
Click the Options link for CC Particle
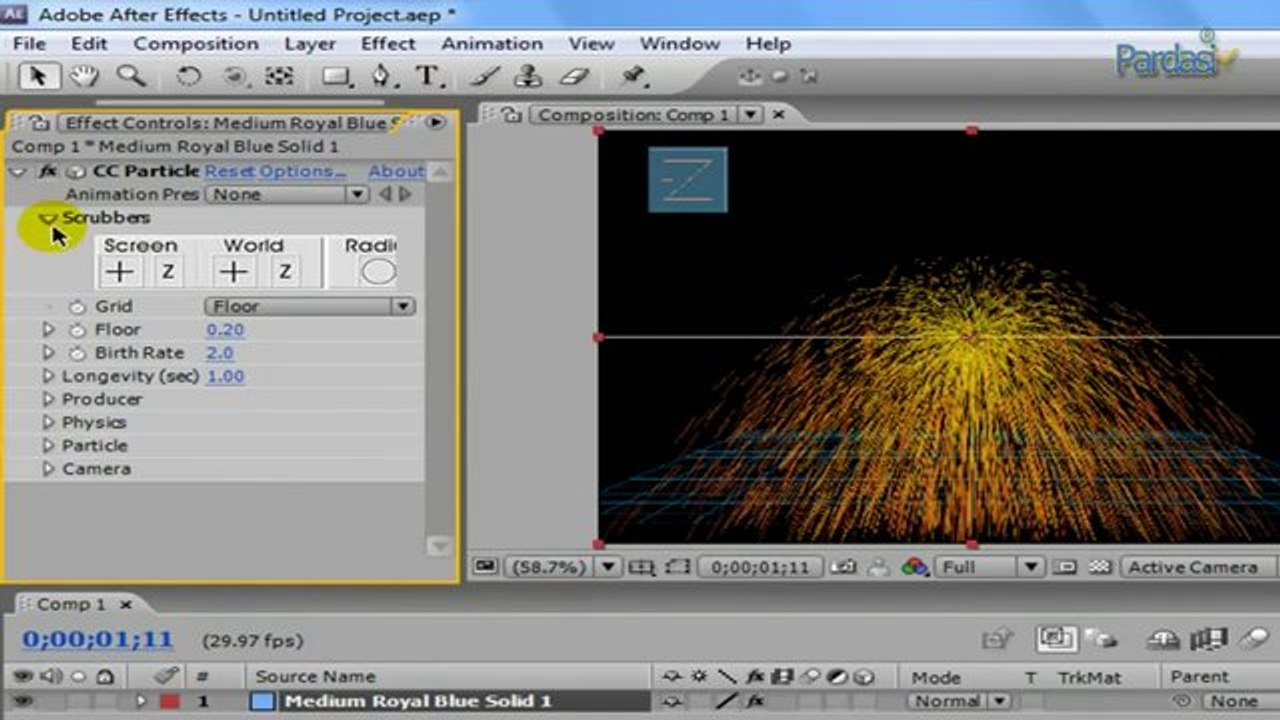pyautogui.click(x=301, y=171)
